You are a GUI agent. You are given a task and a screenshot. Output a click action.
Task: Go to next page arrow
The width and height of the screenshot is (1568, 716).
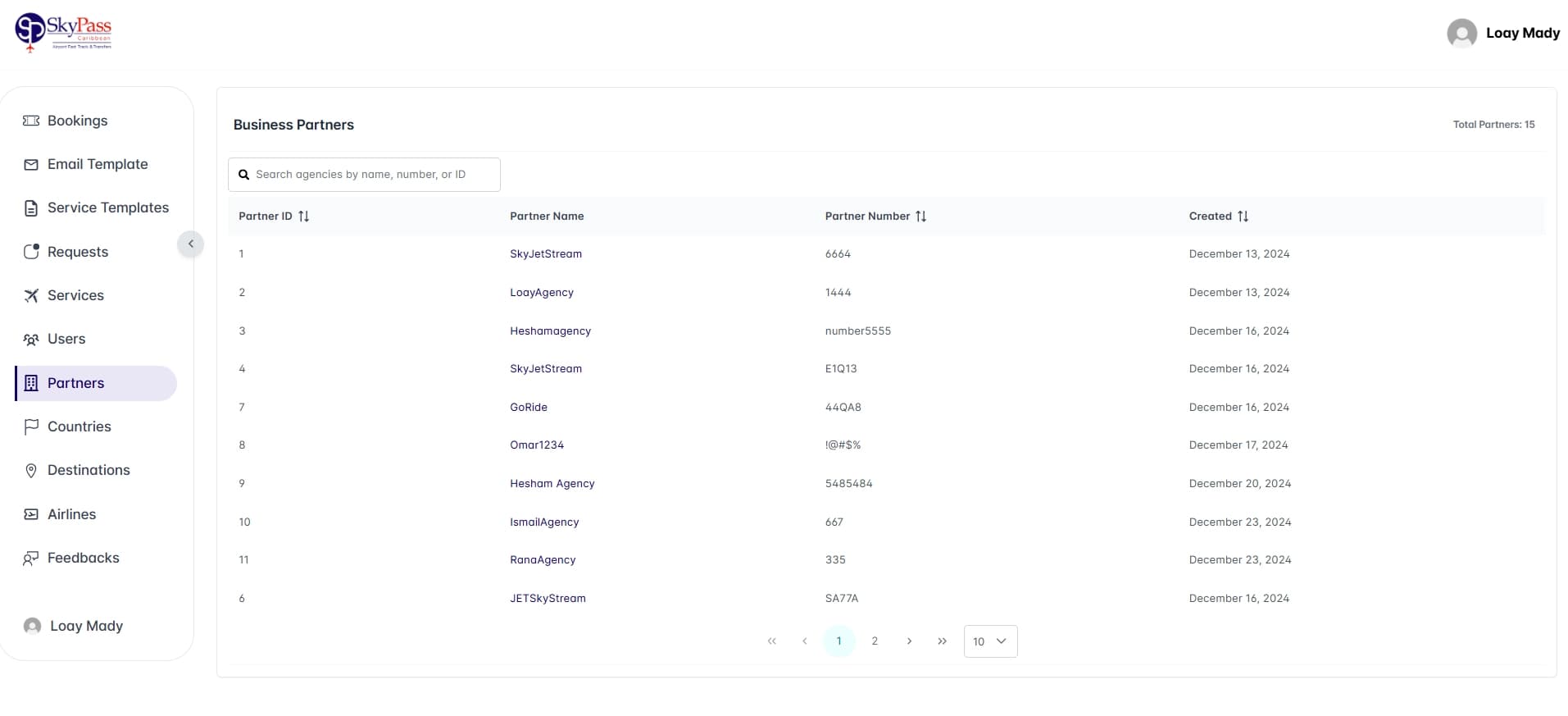[909, 641]
